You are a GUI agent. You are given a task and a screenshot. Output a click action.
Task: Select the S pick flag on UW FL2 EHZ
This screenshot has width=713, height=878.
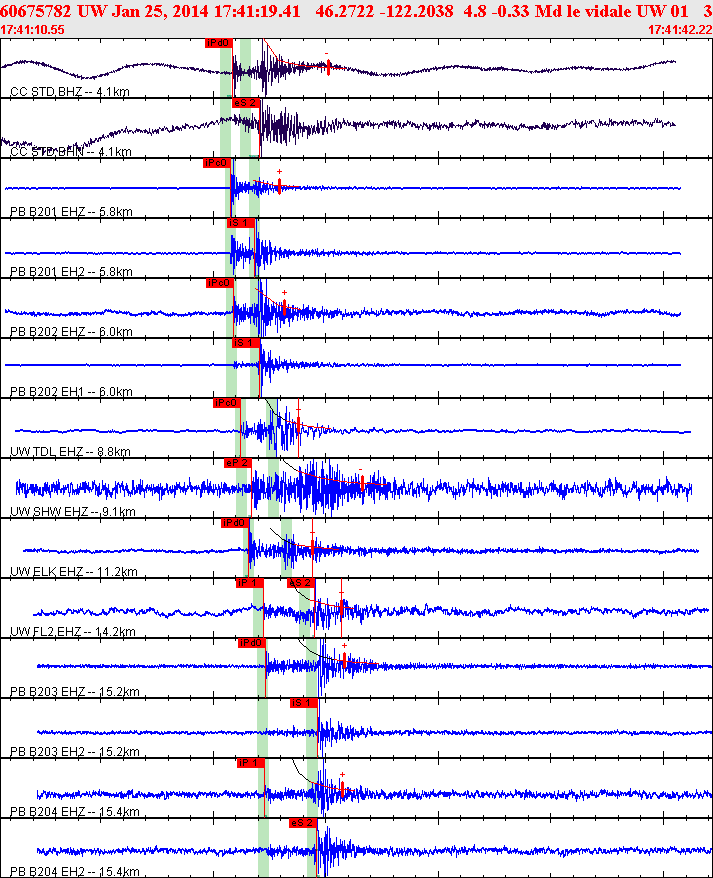click(x=301, y=582)
